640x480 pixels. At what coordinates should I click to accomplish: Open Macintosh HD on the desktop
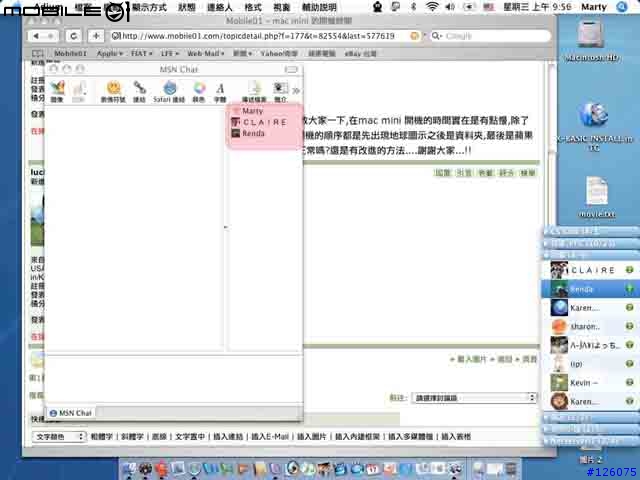pyautogui.click(x=591, y=41)
